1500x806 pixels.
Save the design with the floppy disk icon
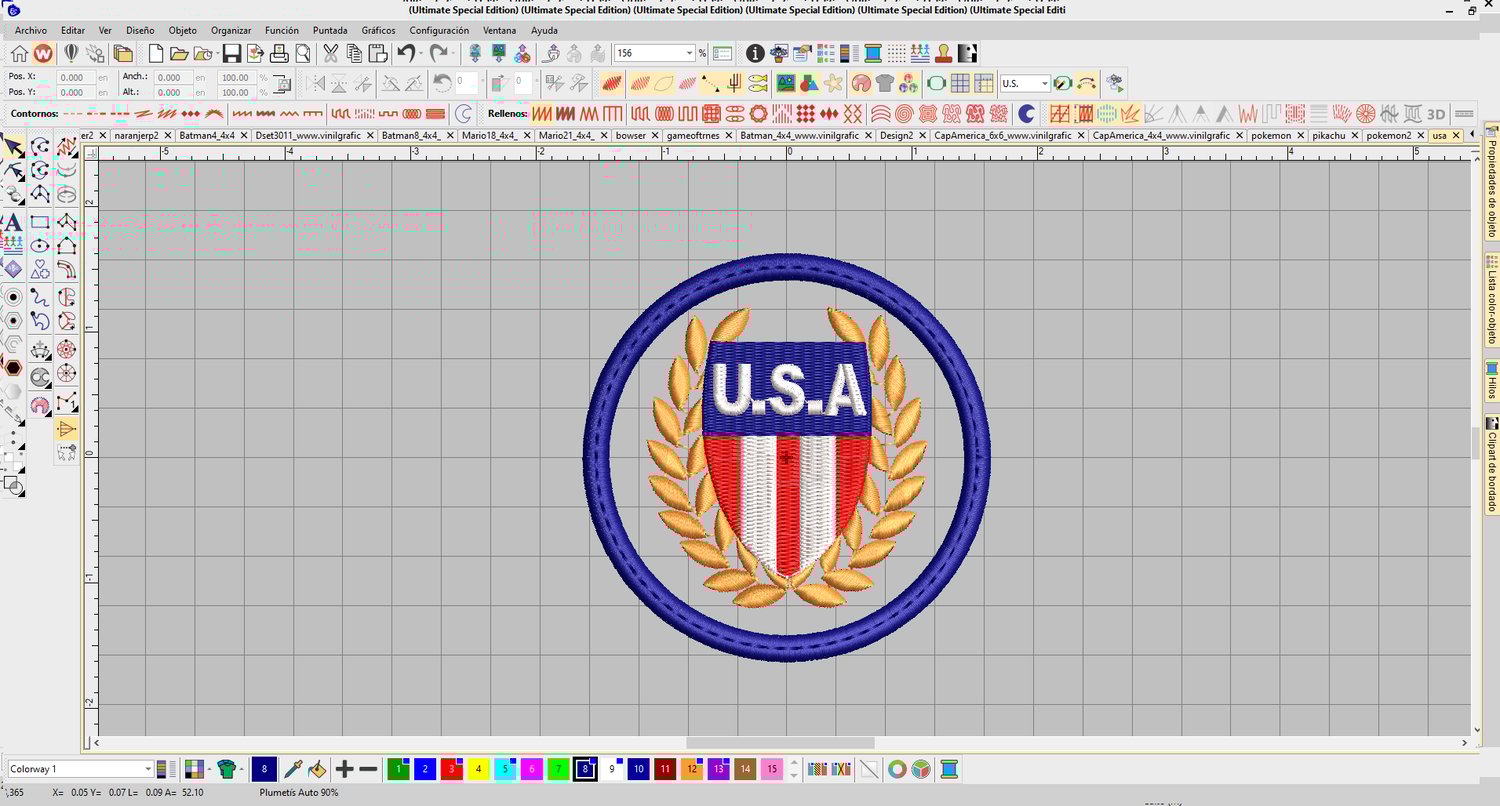click(x=232, y=54)
